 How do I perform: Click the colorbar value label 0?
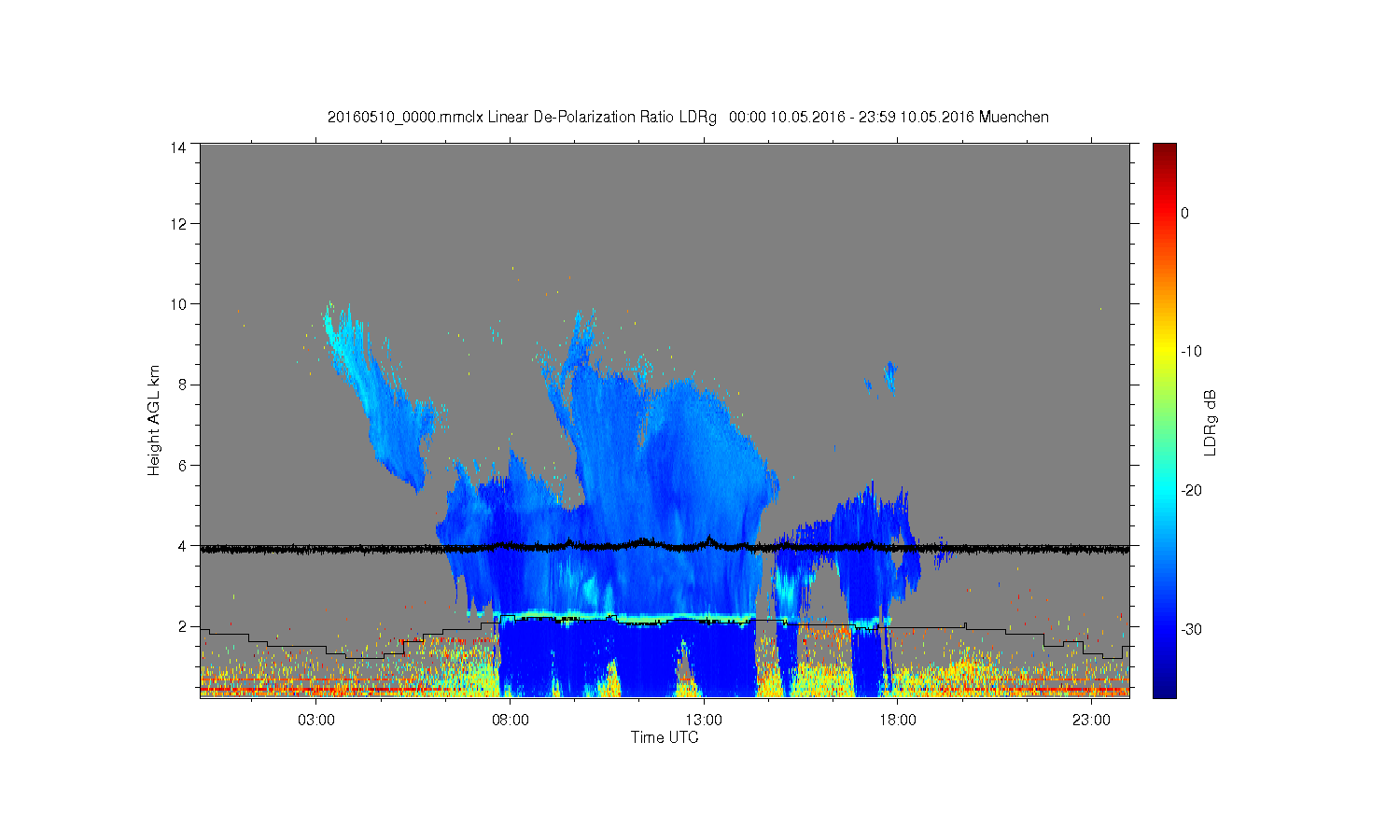1185,213
